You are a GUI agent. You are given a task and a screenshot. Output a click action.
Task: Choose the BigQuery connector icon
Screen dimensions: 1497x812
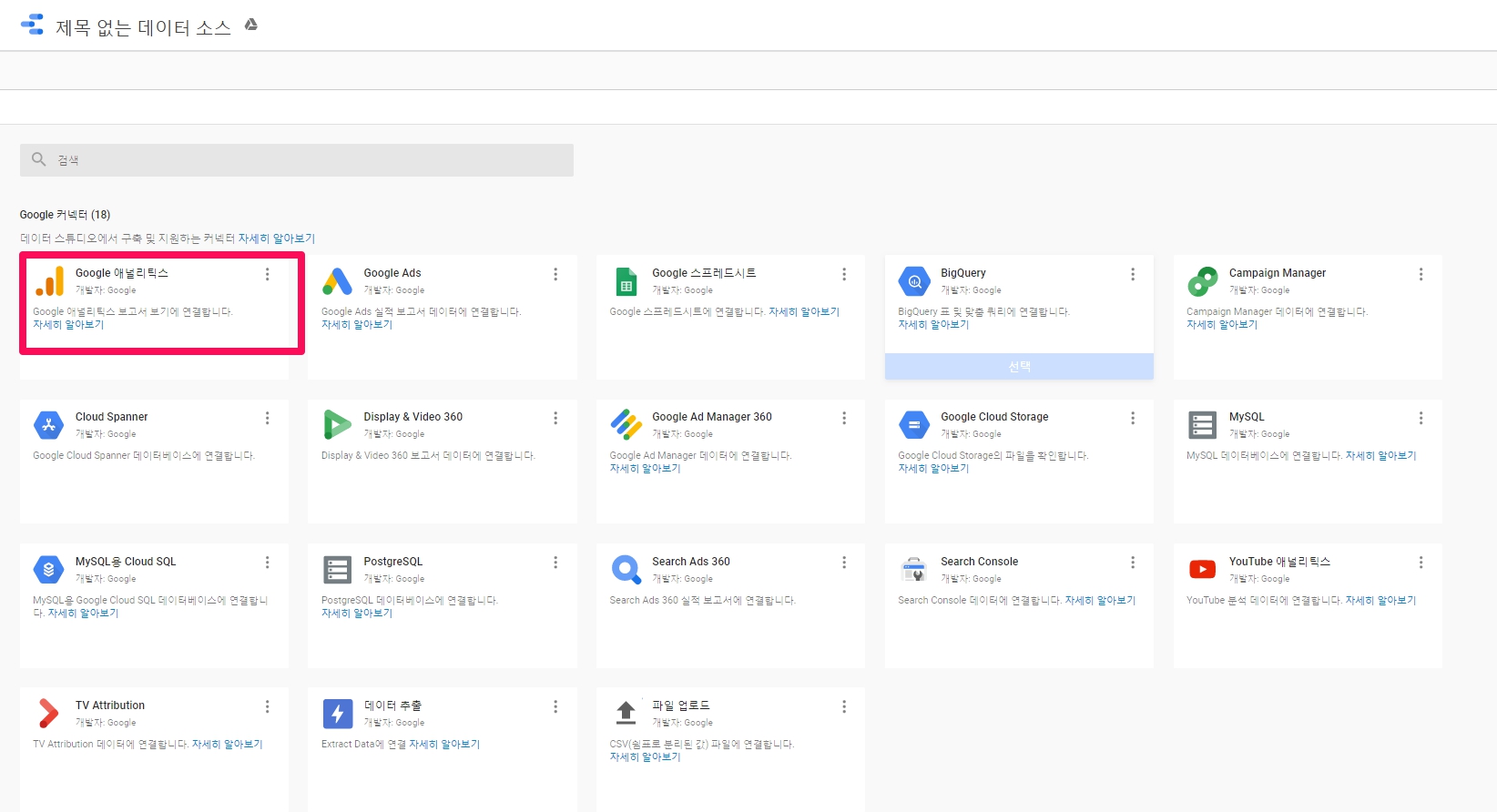click(x=913, y=281)
